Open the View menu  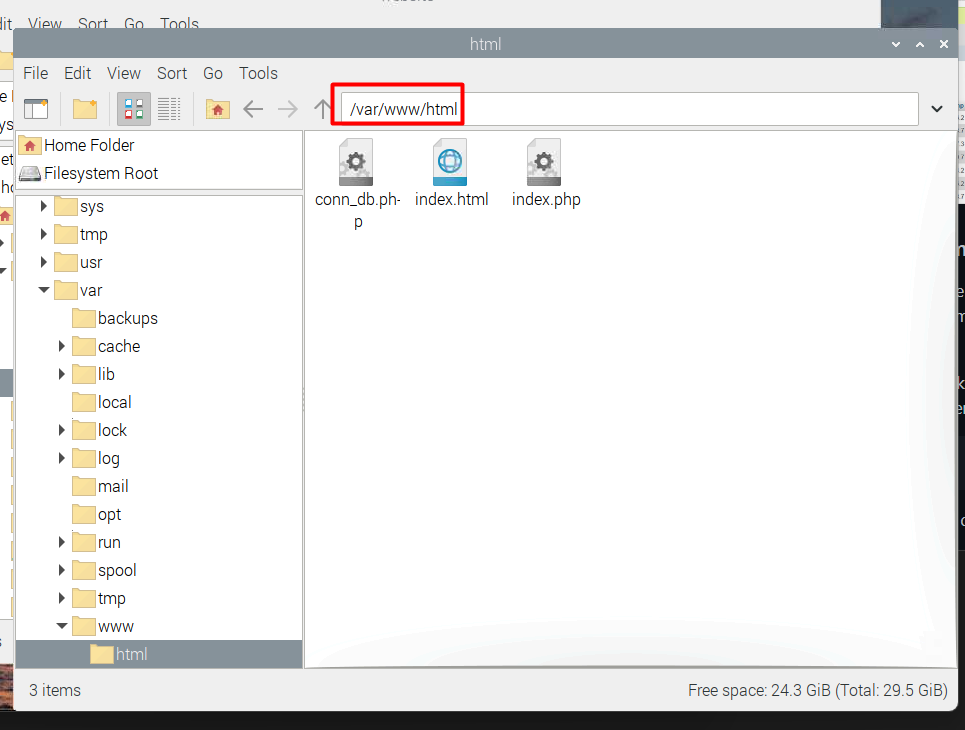click(x=124, y=73)
